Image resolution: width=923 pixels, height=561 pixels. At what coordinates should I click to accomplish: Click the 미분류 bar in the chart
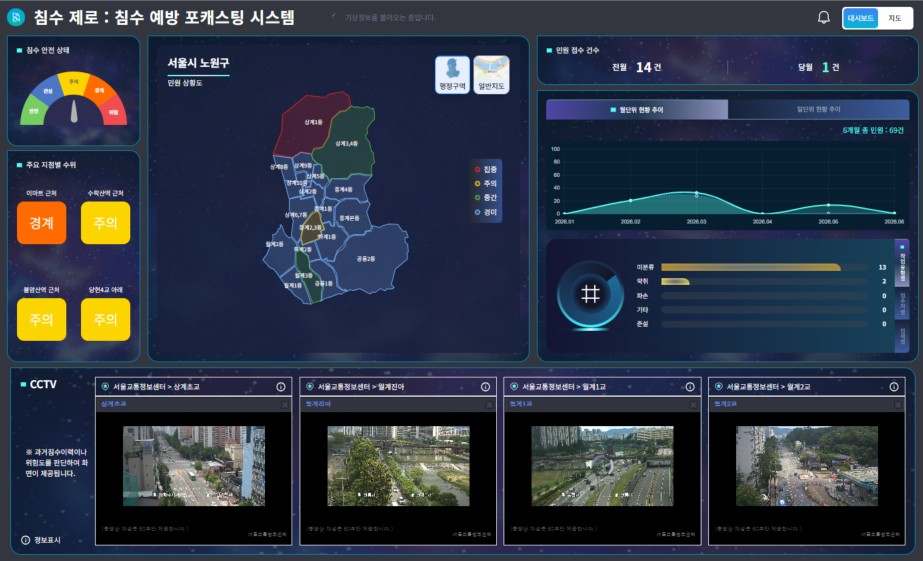point(751,267)
